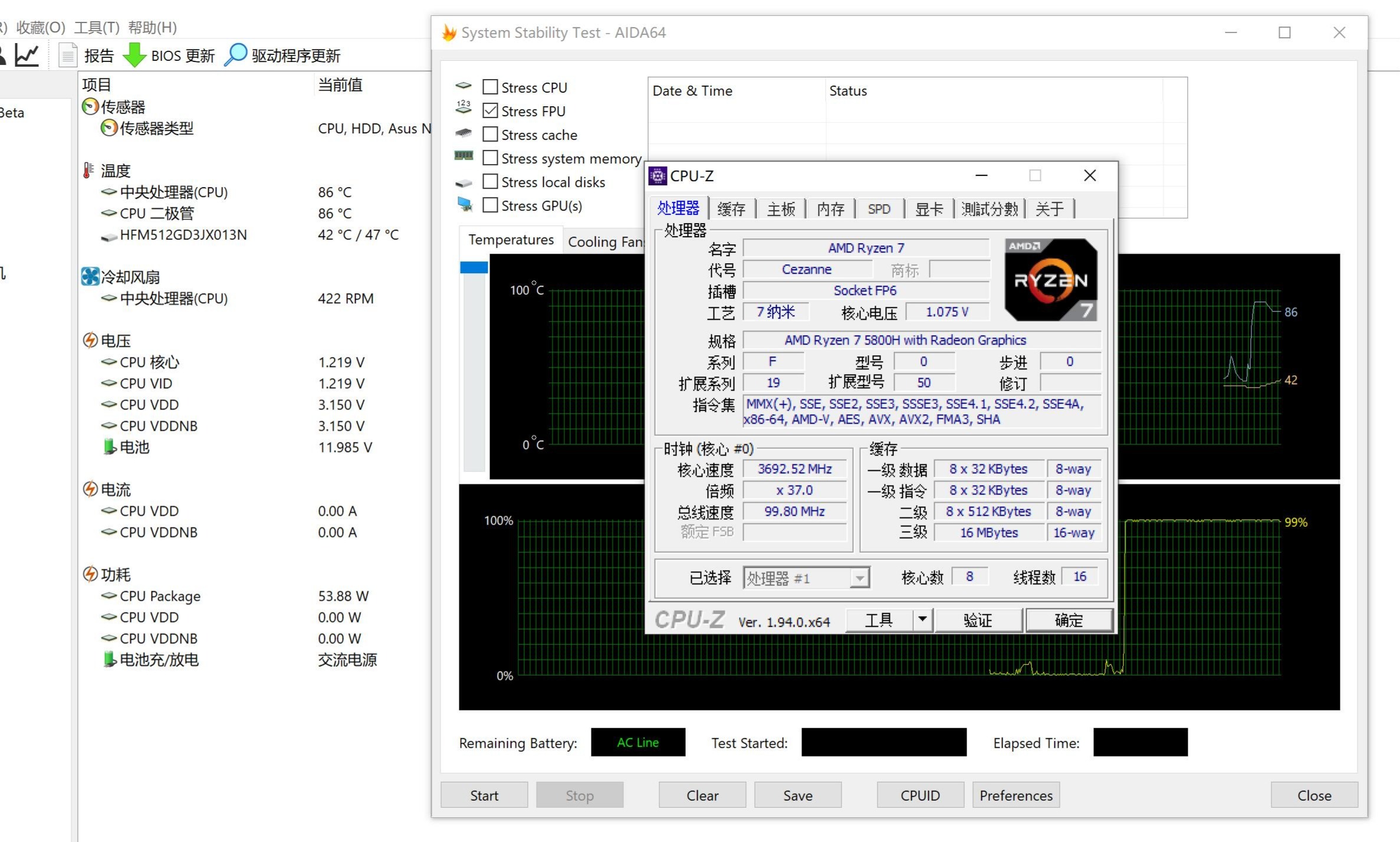The height and width of the screenshot is (842, 1400).
Task: Click the green BIOS update arrow icon
Action: click(x=134, y=55)
